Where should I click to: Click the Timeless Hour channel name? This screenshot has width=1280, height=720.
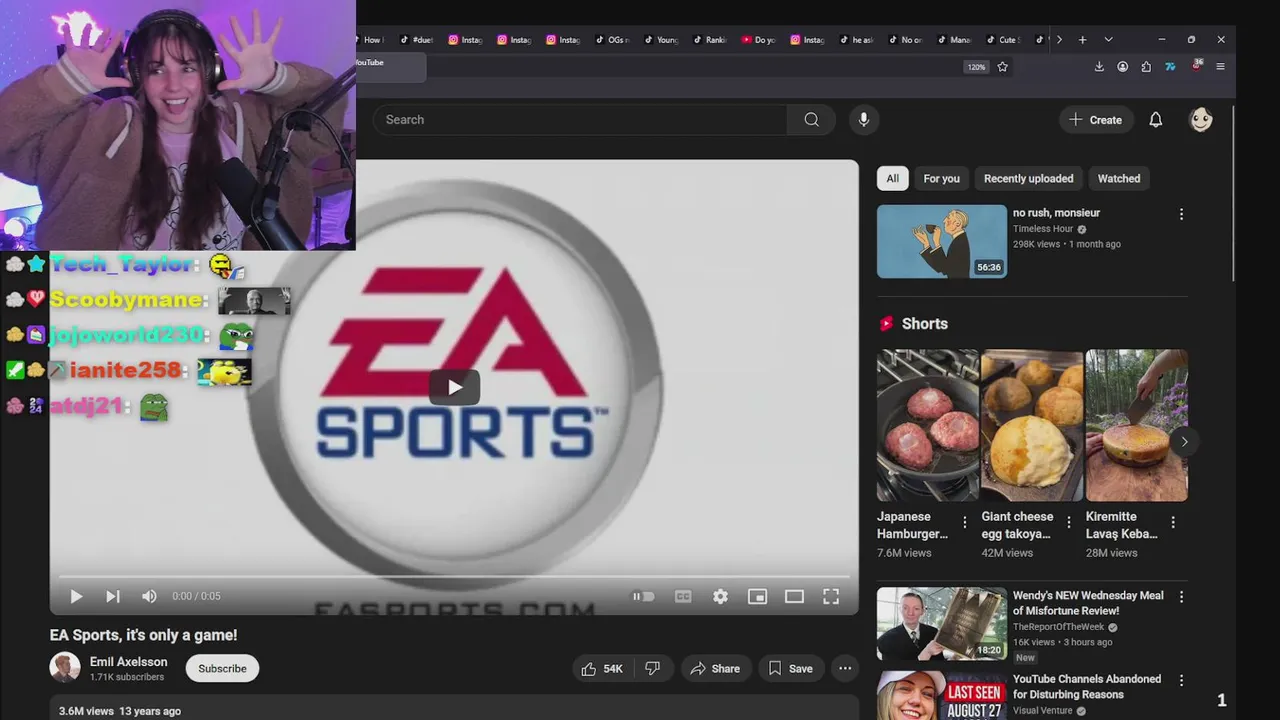[x=1043, y=229]
